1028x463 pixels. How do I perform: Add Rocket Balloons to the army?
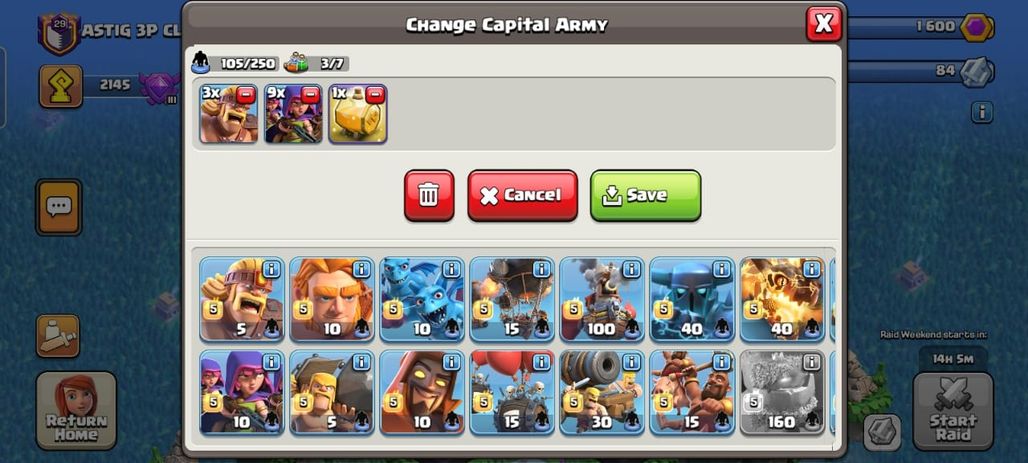512,299
